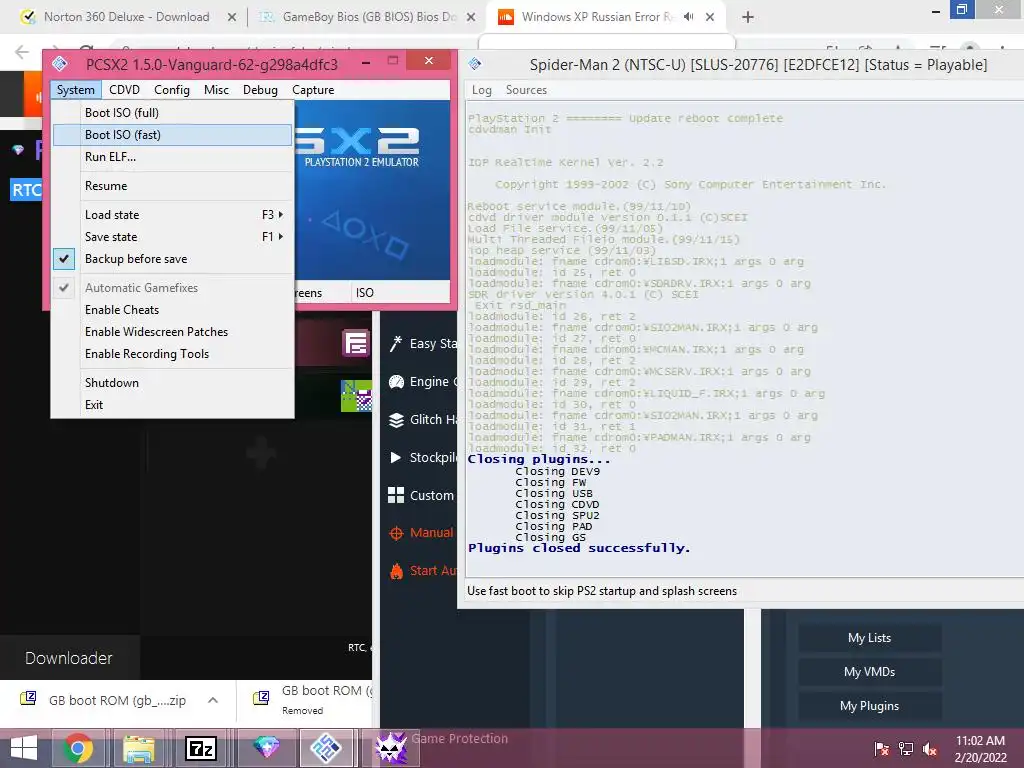
Task: Open Glitch Harvester entry
Action: point(423,419)
